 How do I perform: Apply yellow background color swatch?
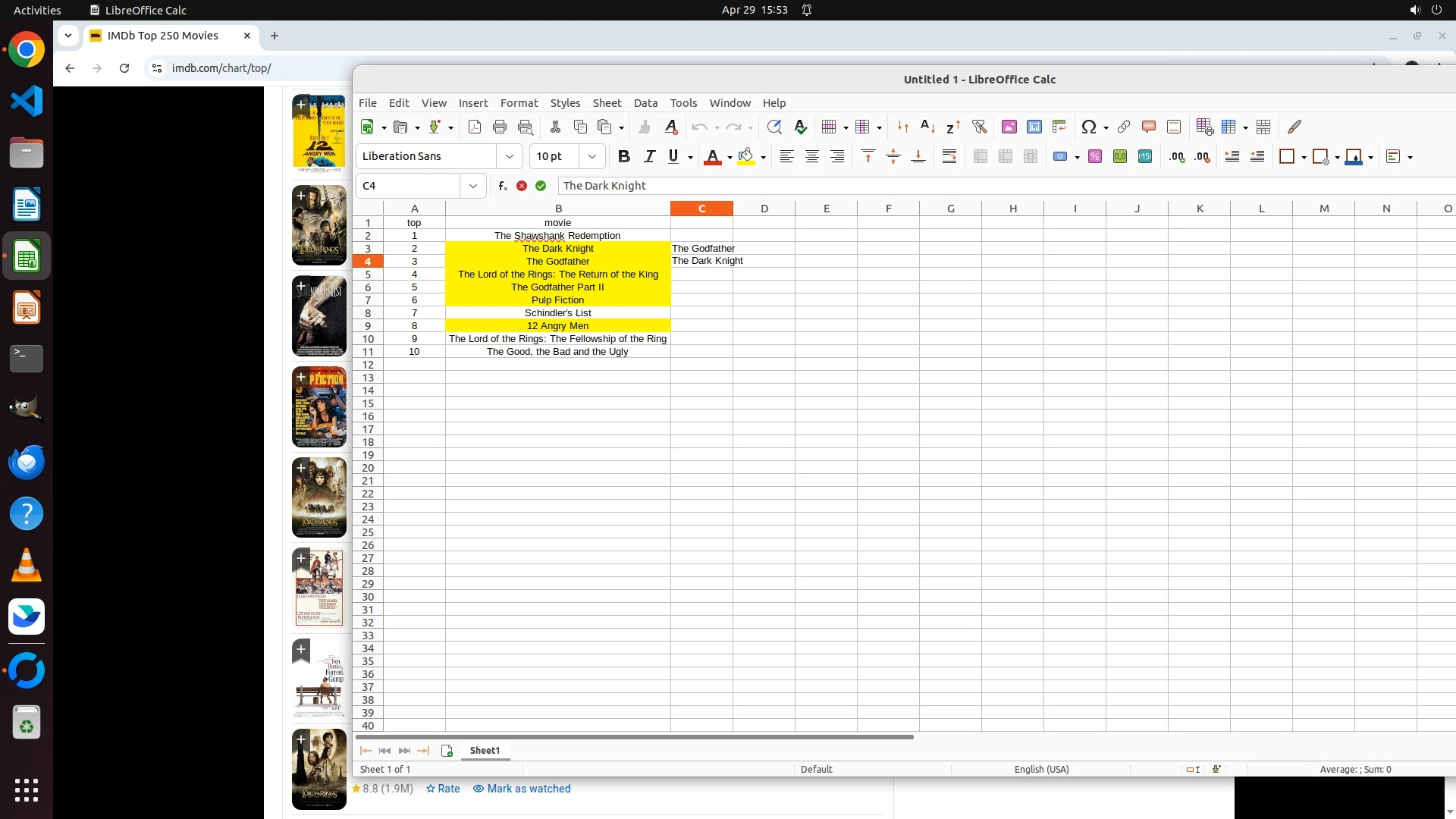(746, 156)
